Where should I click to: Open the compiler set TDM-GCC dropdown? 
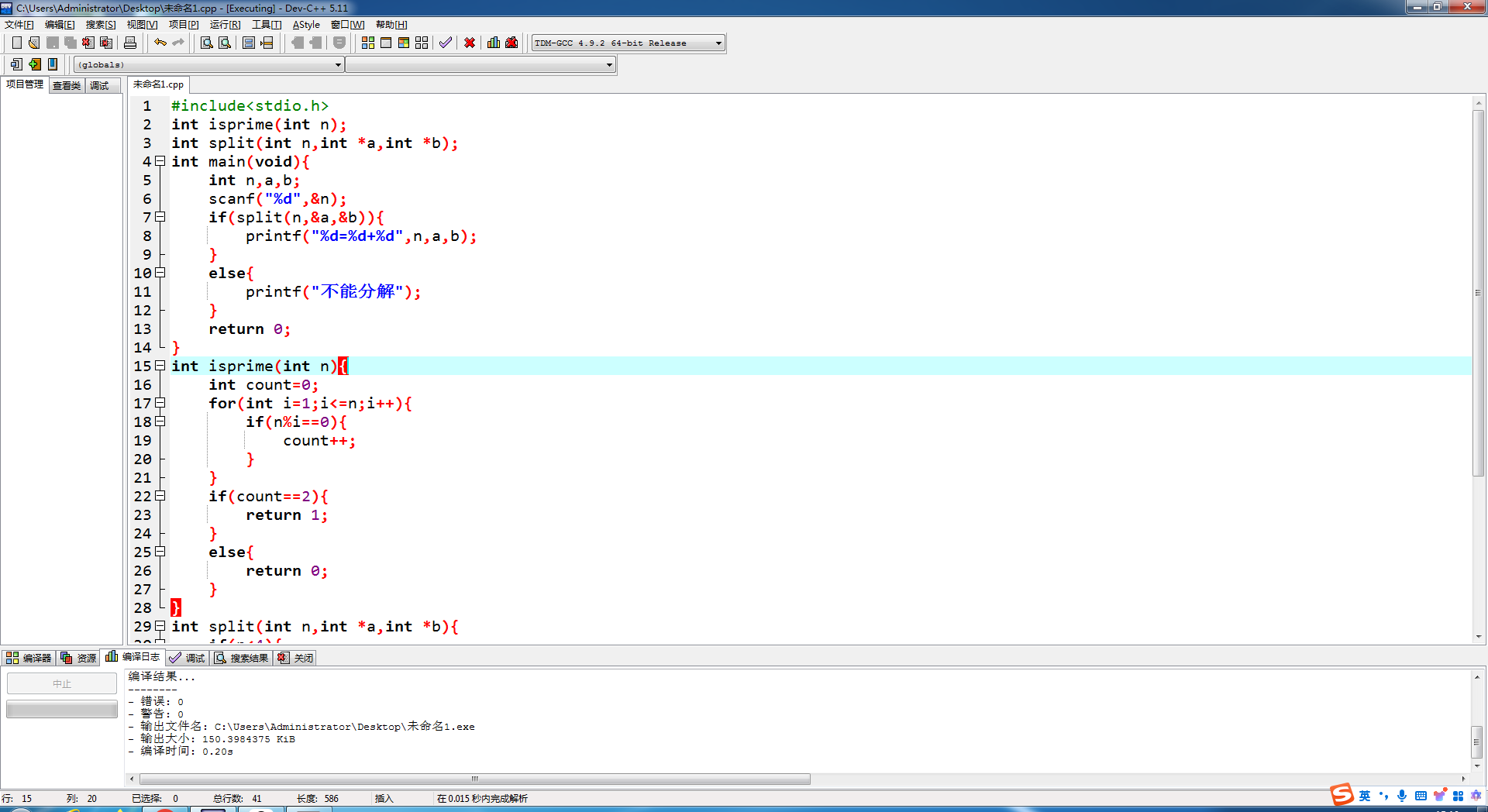point(629,43)
